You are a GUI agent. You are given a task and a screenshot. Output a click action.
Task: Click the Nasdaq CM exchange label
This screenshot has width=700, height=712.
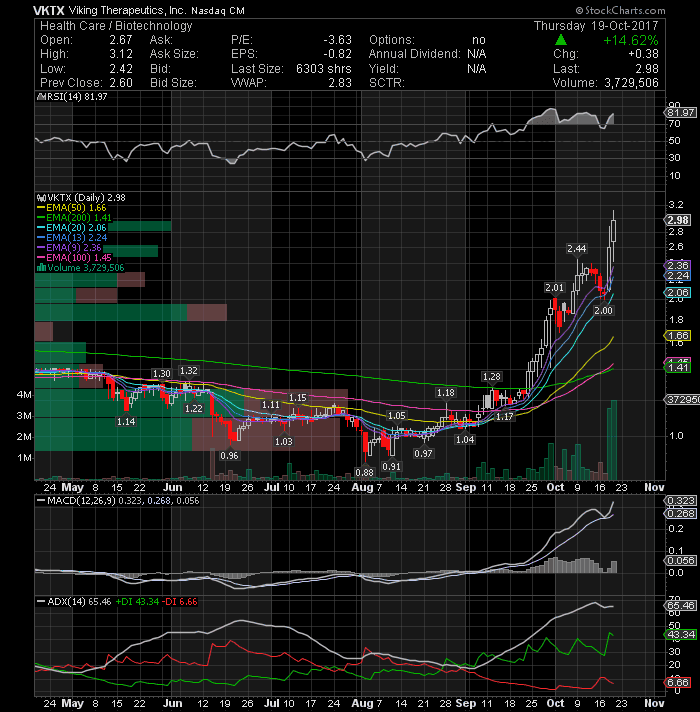[217, 11]
